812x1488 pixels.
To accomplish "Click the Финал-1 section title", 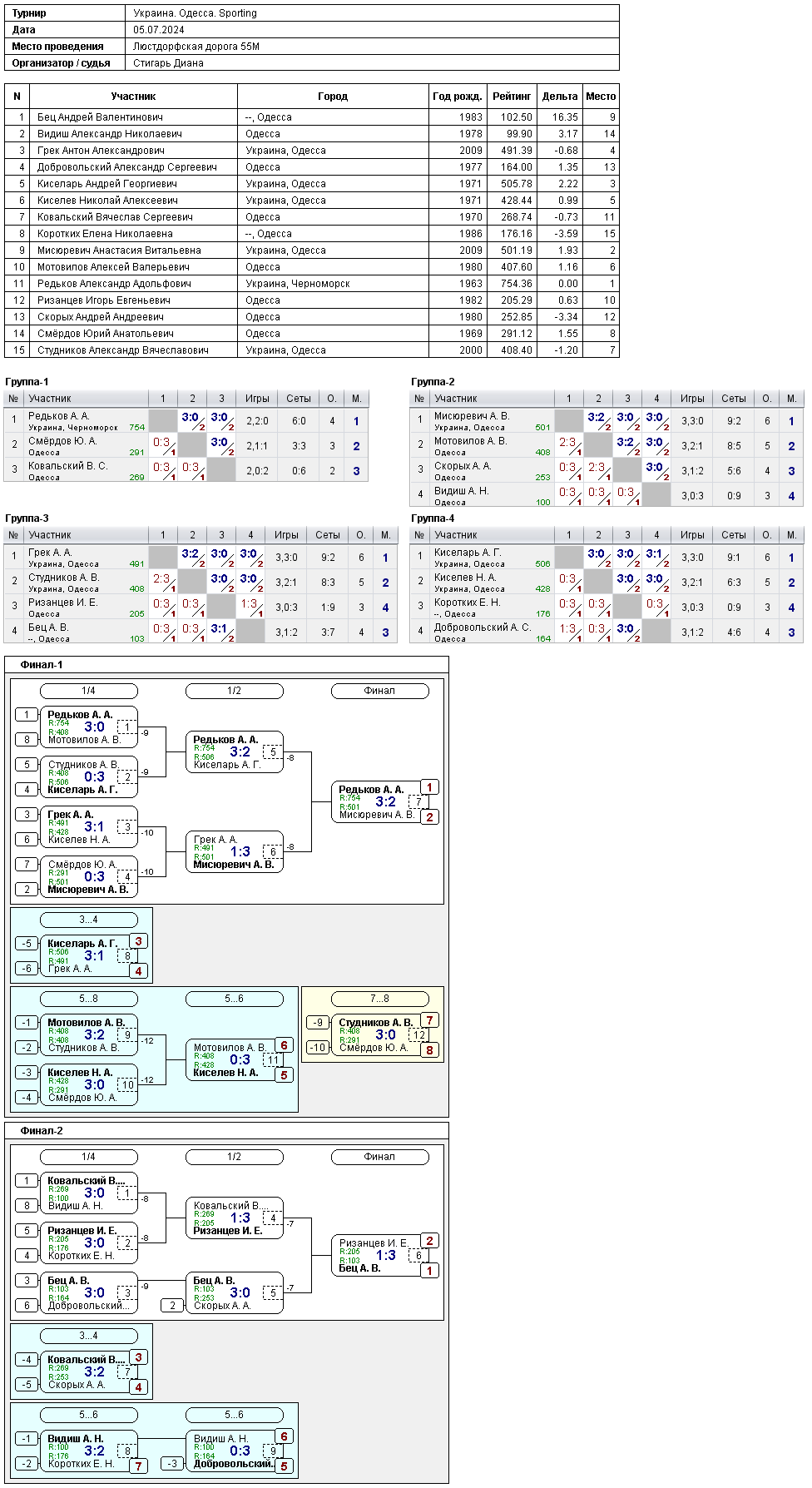I will (42, 665).
